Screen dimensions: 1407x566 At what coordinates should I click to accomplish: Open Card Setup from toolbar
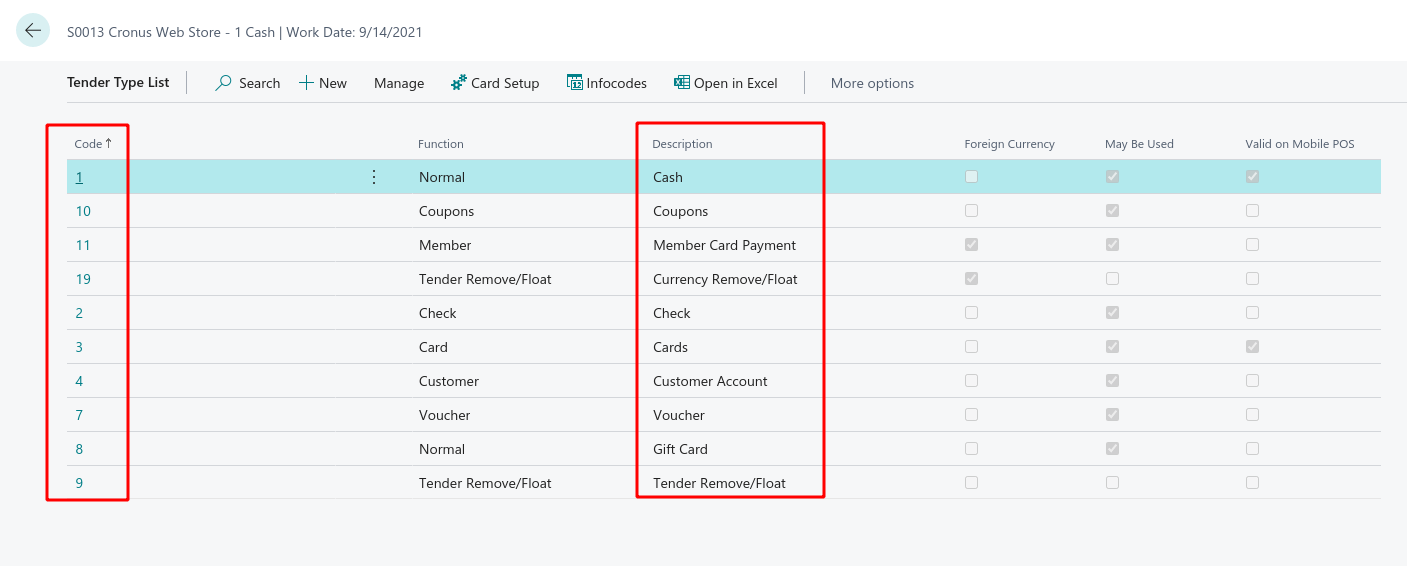click(495, 83)
